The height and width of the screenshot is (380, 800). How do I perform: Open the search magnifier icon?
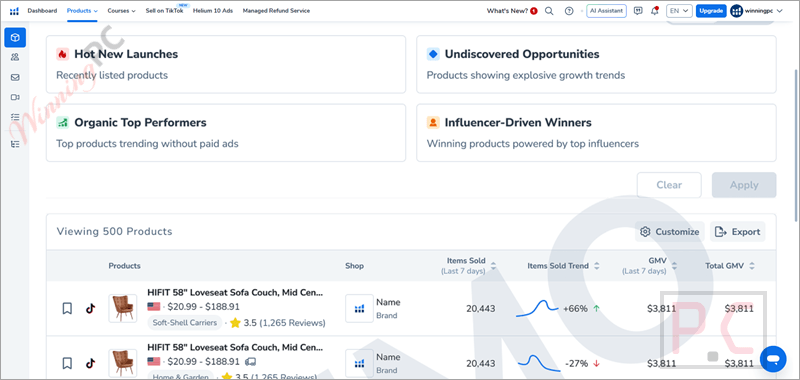(549, 11)
